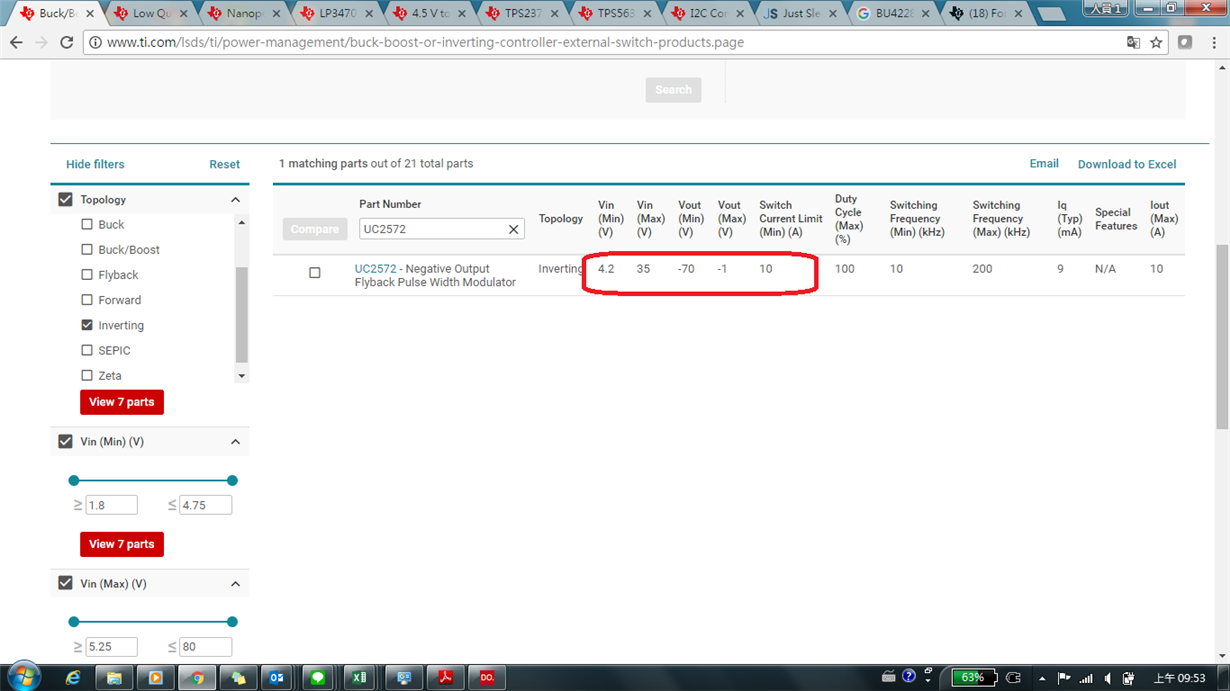This screenshot has height=691, width=1230.
Task: Open the UC2572 part link
Action: (x=376, y=269)
